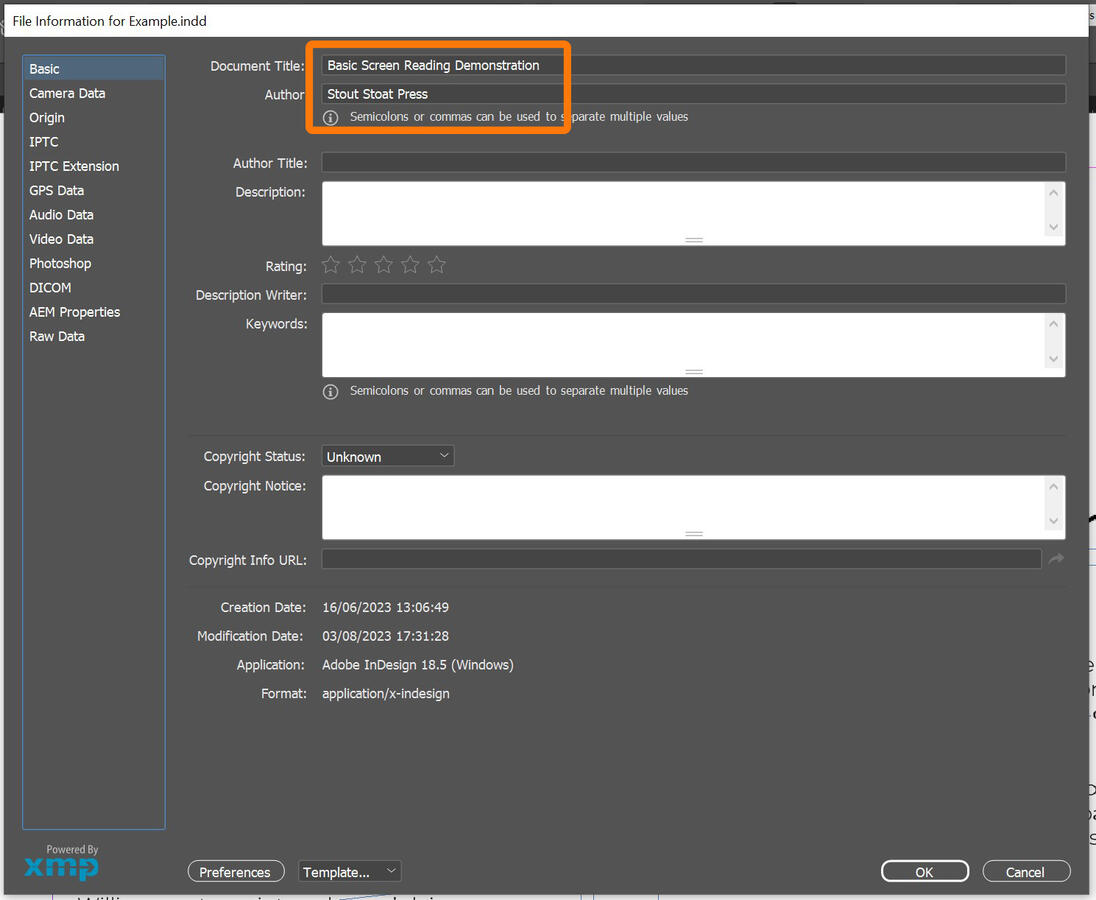This screenshot has width=1096, height=900.
Task: Dismiss the dialog with Cancel
Action: click(x=1026, y=871)
